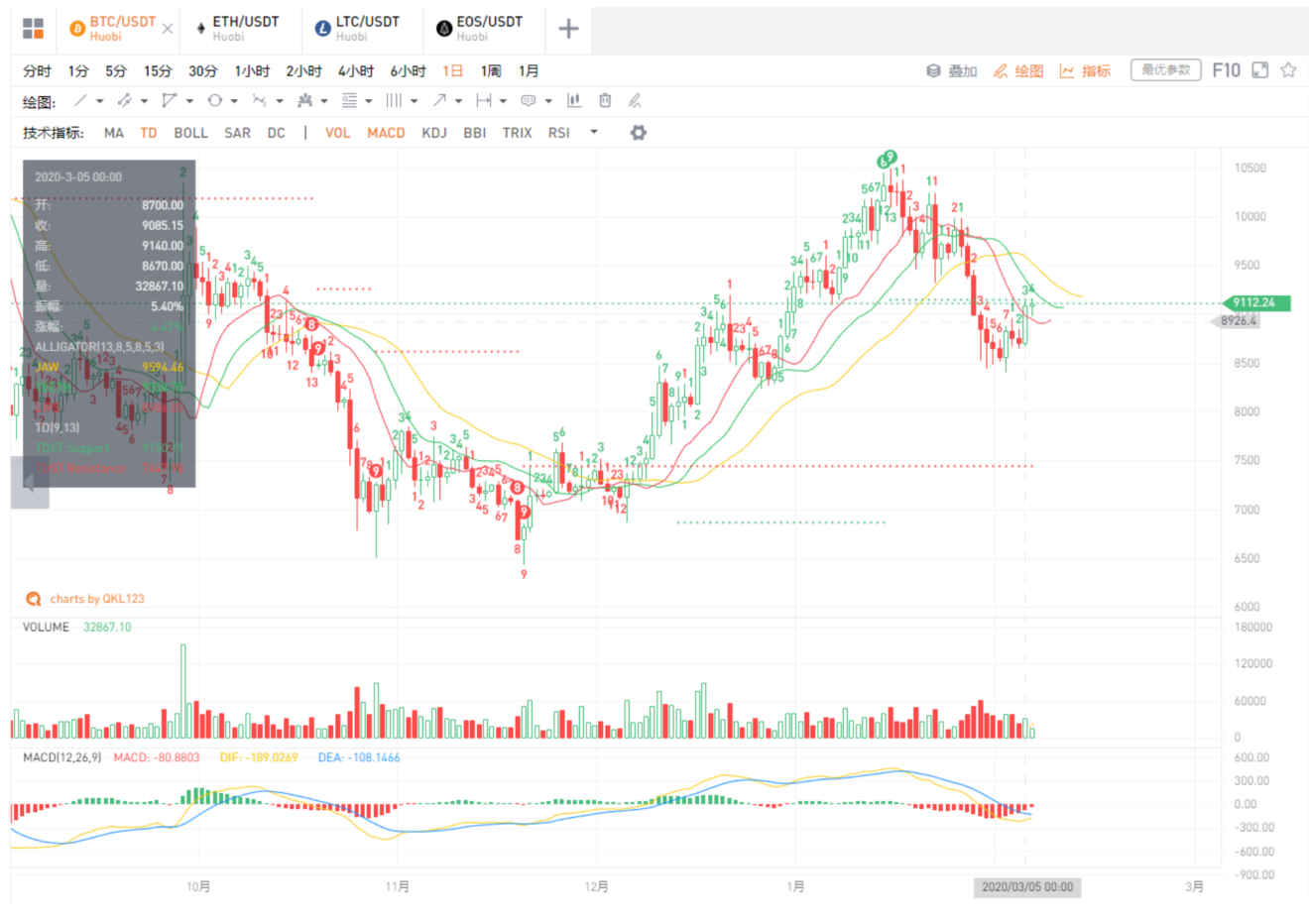
Task: Toggle the BOLL indicator
Action: tap(190, 132)
